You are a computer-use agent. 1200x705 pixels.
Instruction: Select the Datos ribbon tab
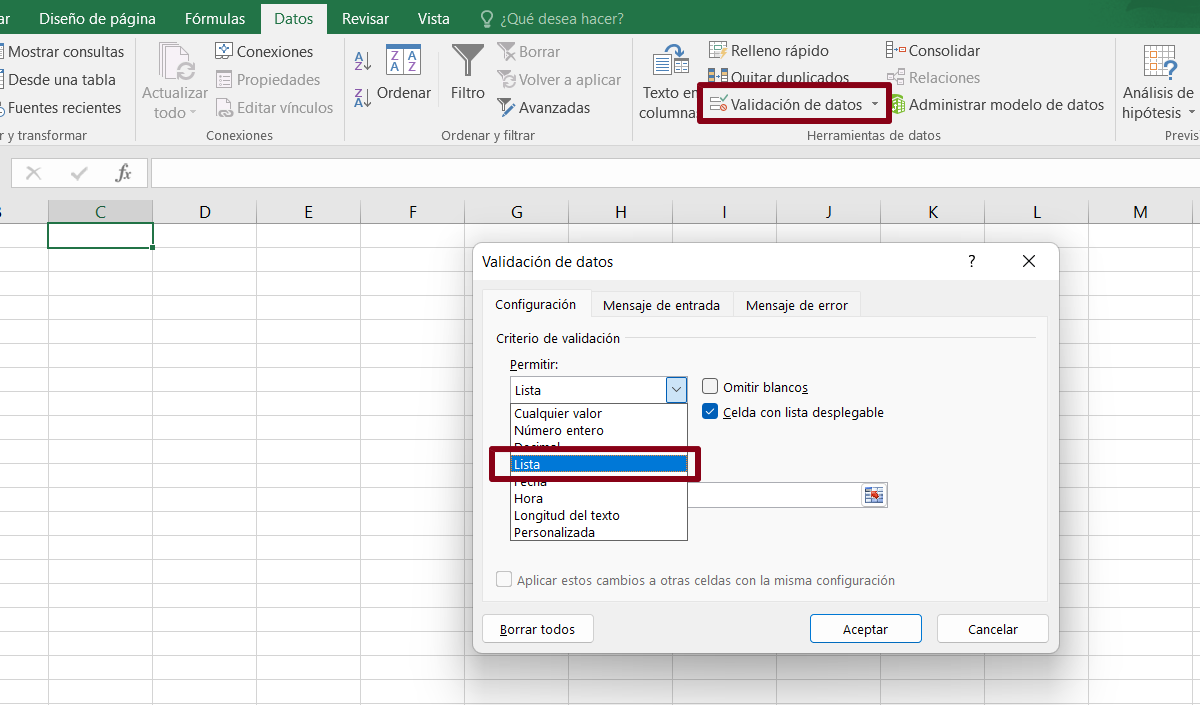click(293, 19)
